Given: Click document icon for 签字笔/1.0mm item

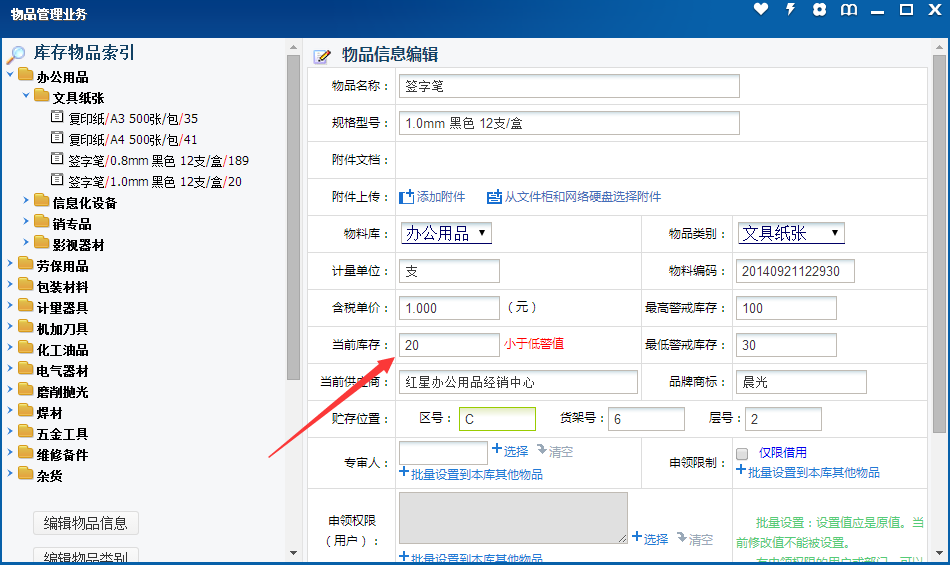Looking at the screenshot, I should tap(57, 179).
